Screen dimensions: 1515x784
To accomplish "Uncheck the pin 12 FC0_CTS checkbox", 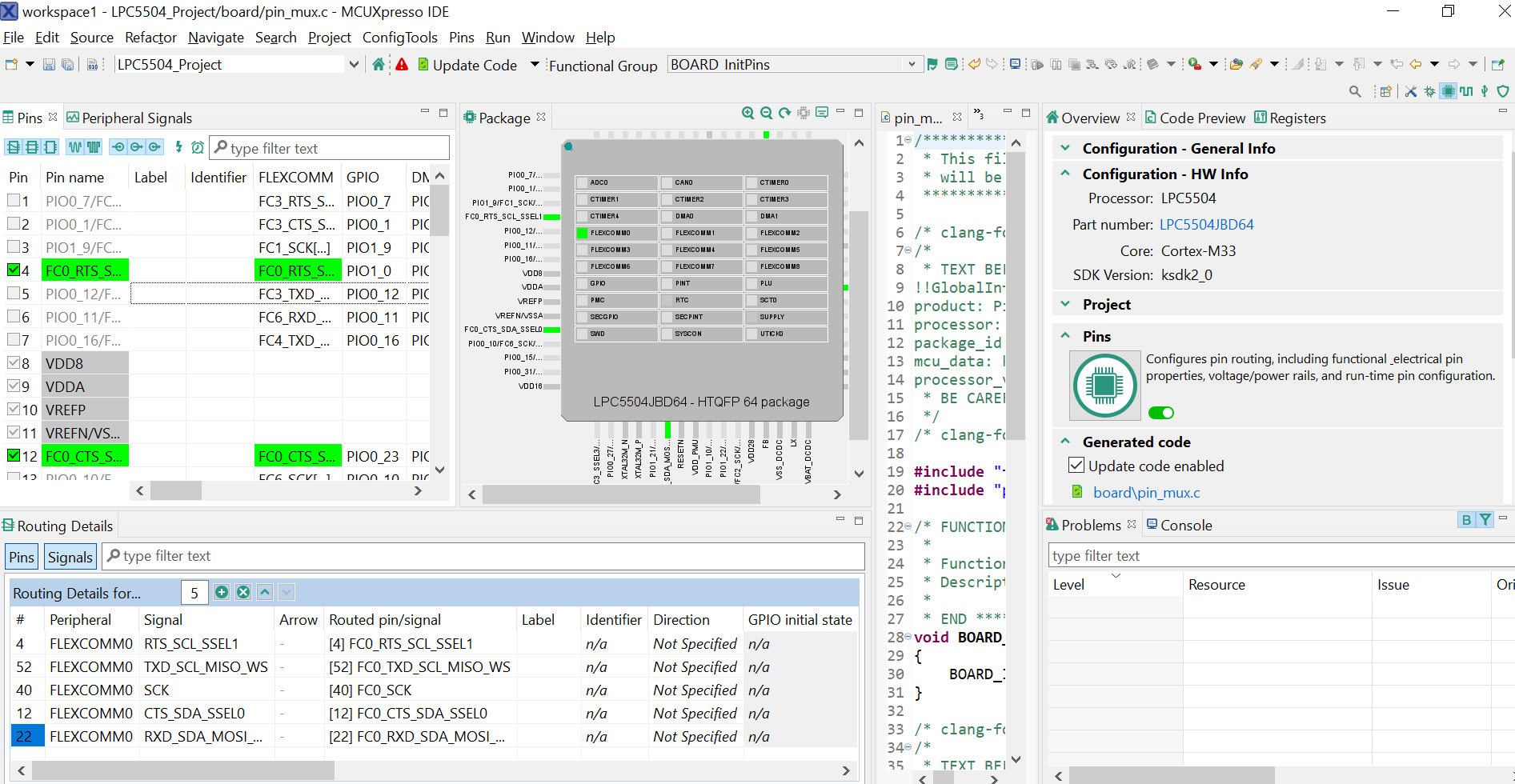I will (x=14, y=456).
